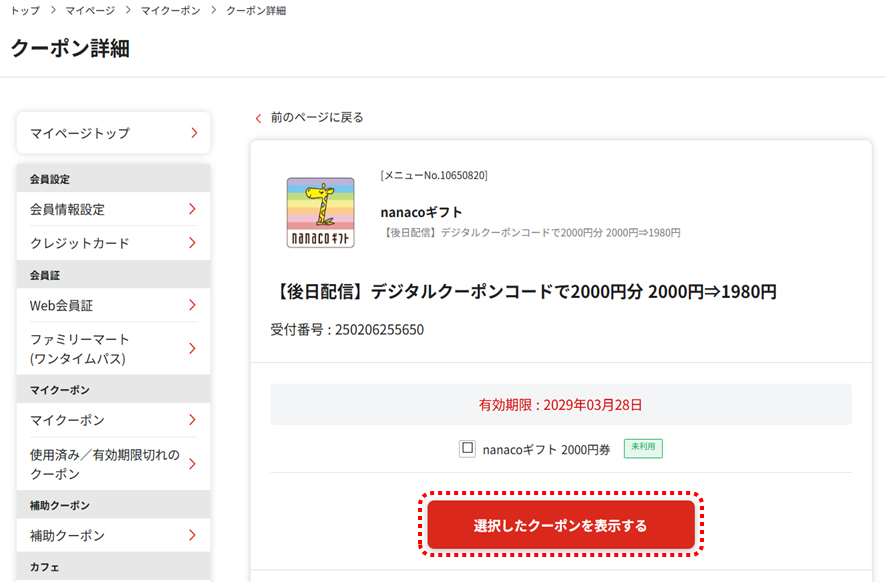Click chevron beside Web会員証
This screenshot has width=886, height=582.
pyautogui.click(x=193, y=305)
